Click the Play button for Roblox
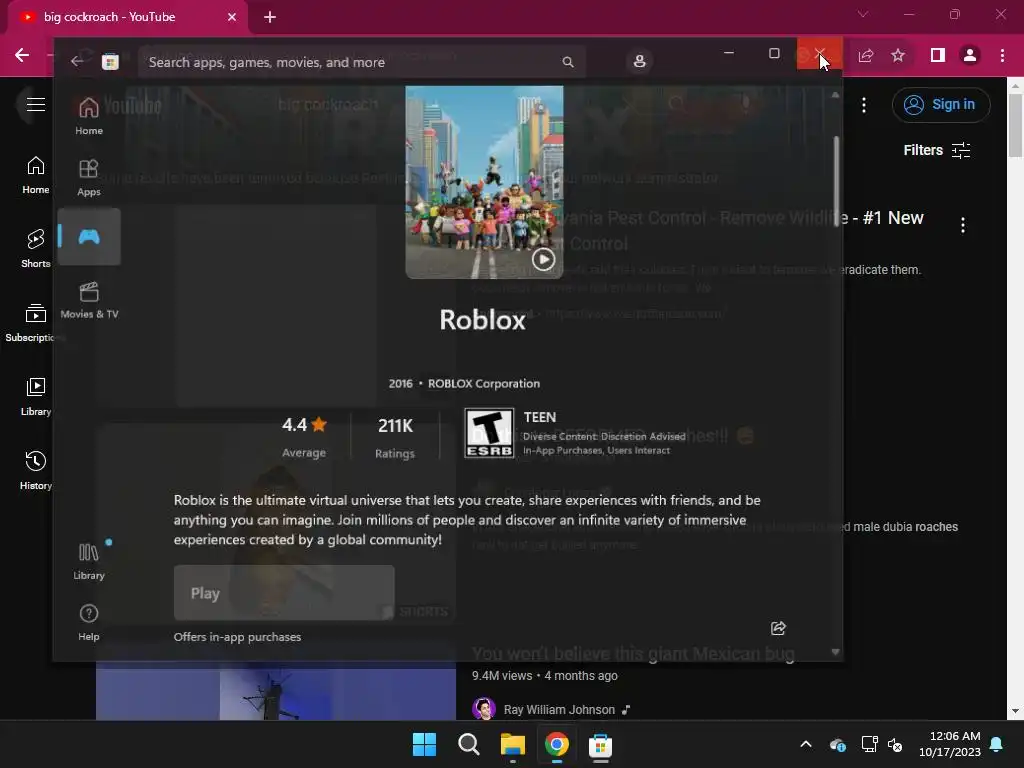1024x768 pixels. point(283,592)
